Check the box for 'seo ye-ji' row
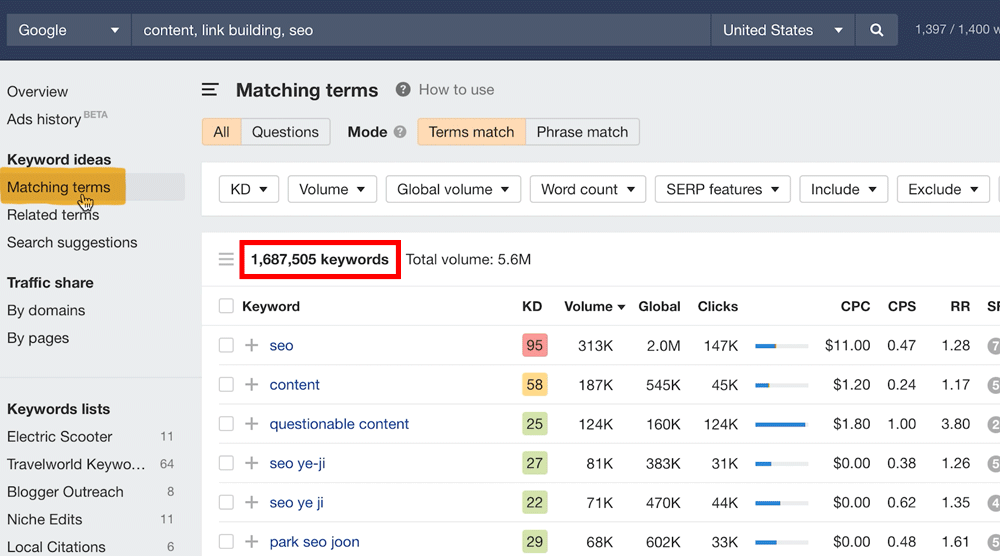 click(226, 463)
